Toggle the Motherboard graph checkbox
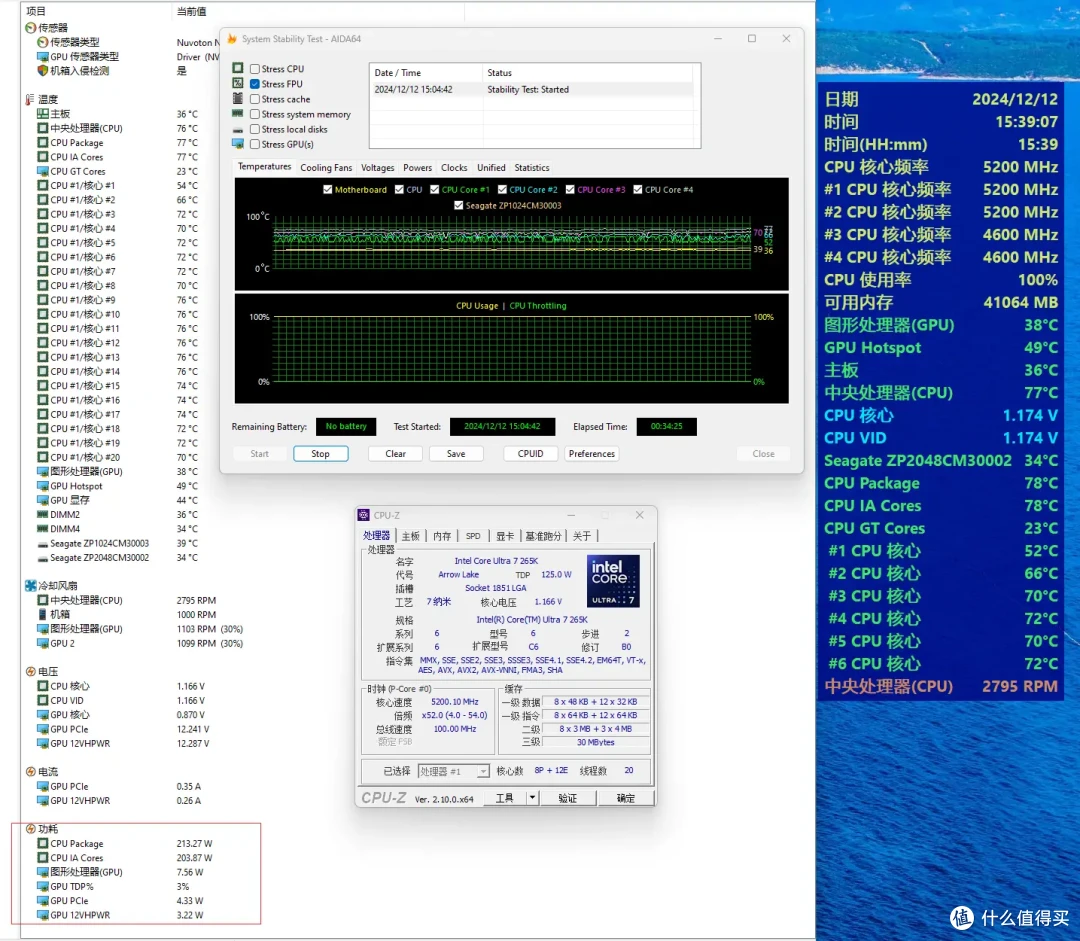The image size is (1080, 941). click(328, 189)
